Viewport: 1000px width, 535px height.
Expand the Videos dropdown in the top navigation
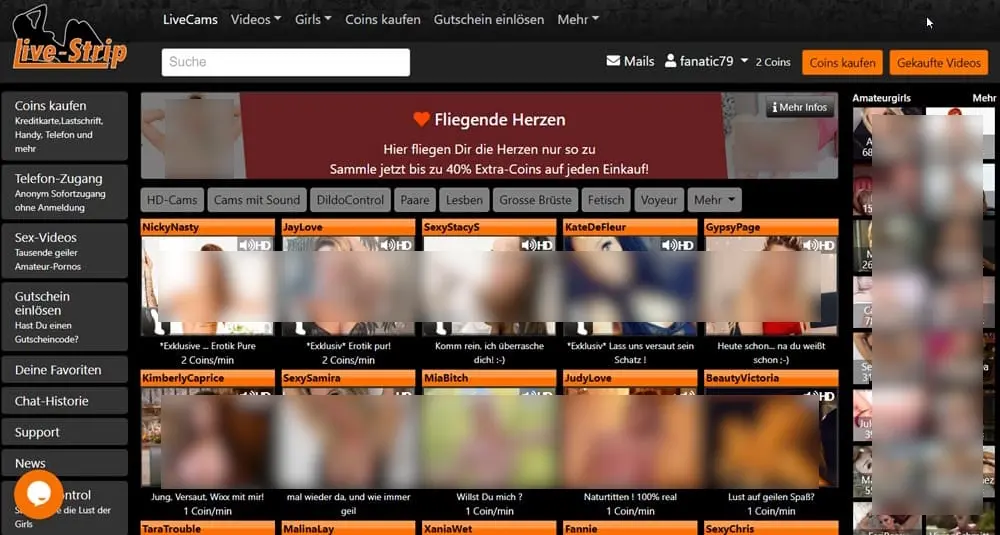(x=255, y=19)
